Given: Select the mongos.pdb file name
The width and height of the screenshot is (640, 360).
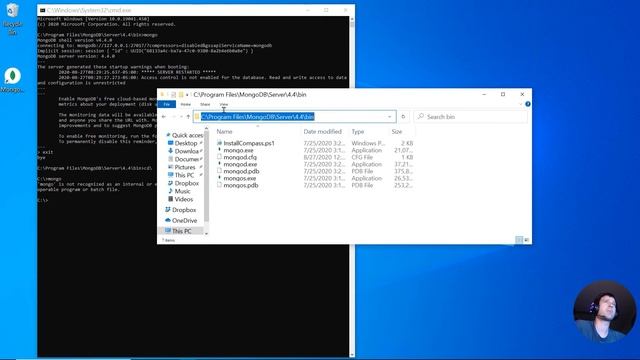Looking at the screenshot, I should (241, 185).
